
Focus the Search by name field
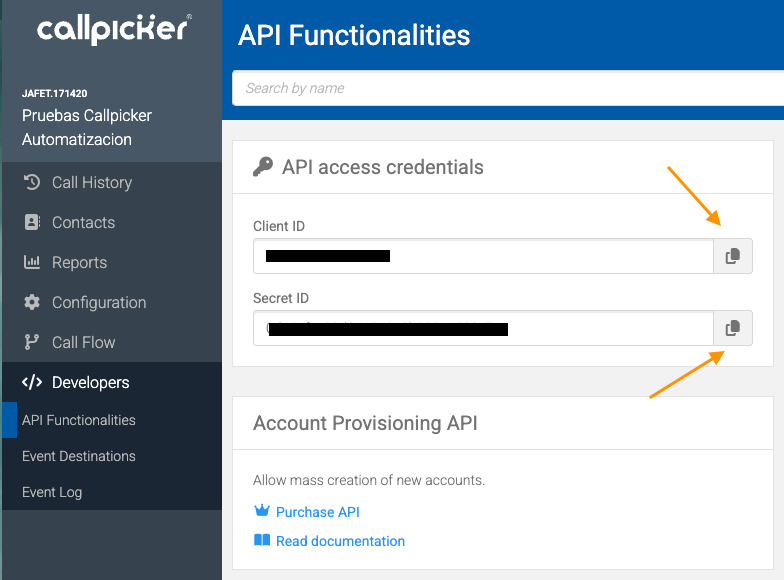[508, 88]
